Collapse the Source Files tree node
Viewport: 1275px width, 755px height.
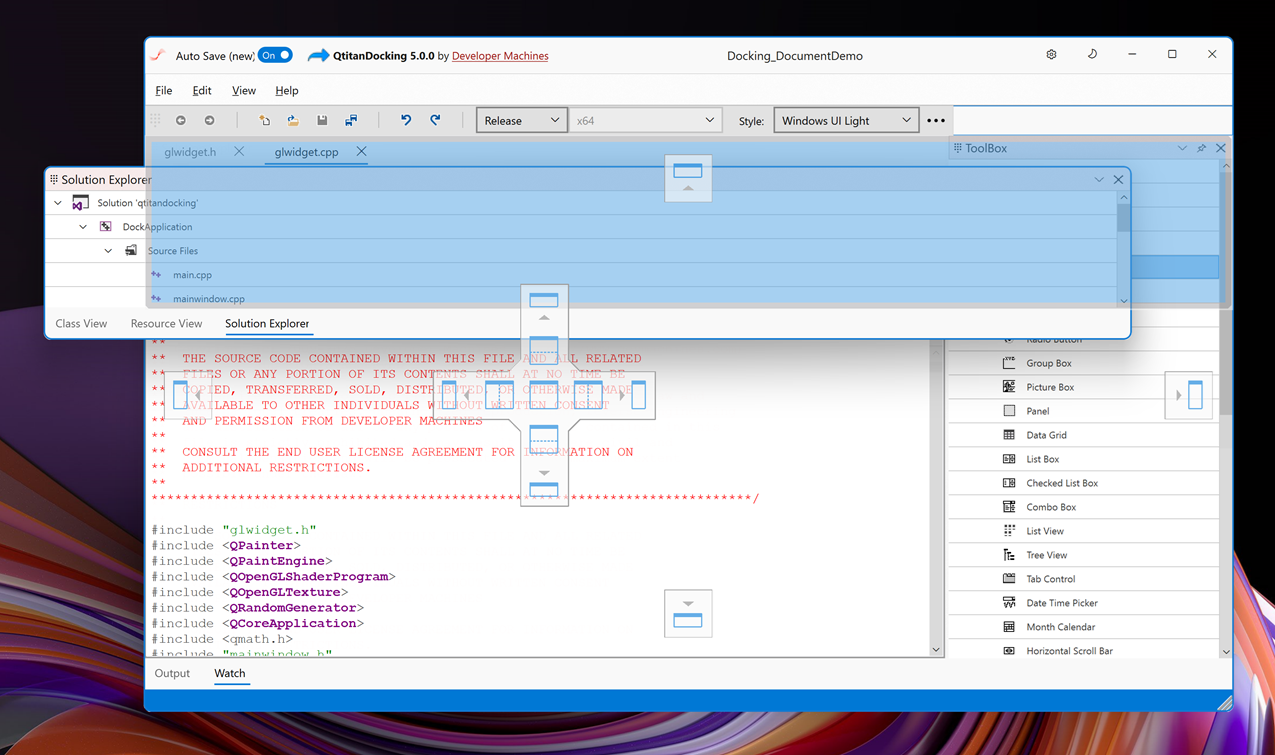[x=108, y=251]
